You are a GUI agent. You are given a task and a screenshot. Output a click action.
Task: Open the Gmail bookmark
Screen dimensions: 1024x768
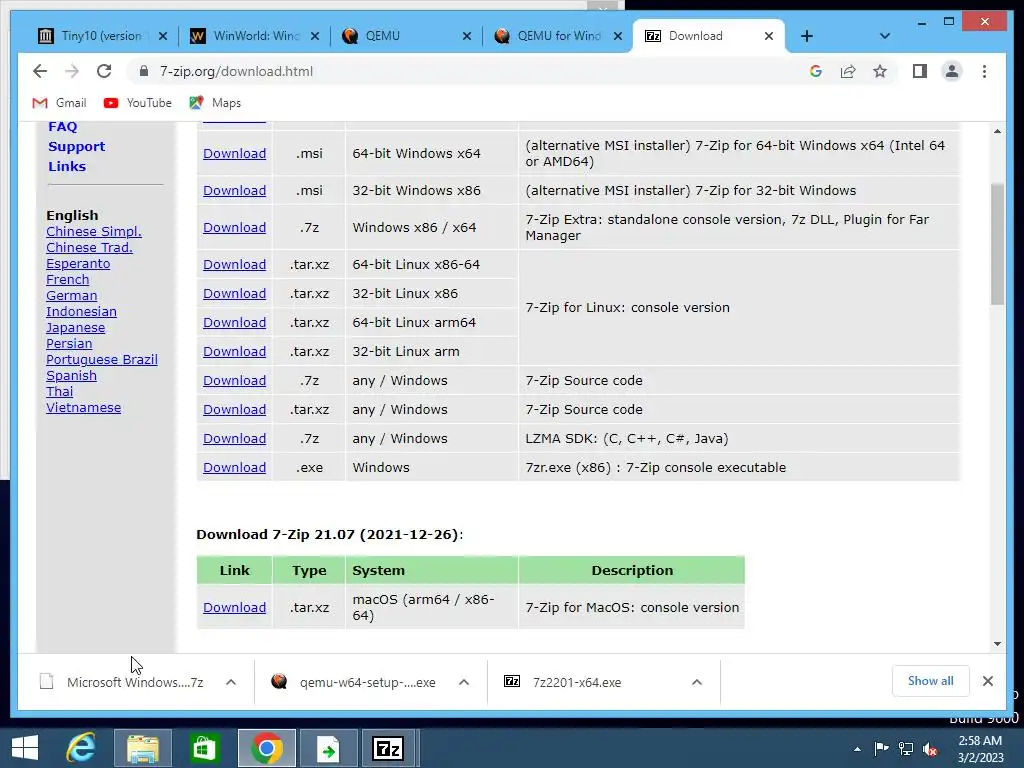(59, 103)
